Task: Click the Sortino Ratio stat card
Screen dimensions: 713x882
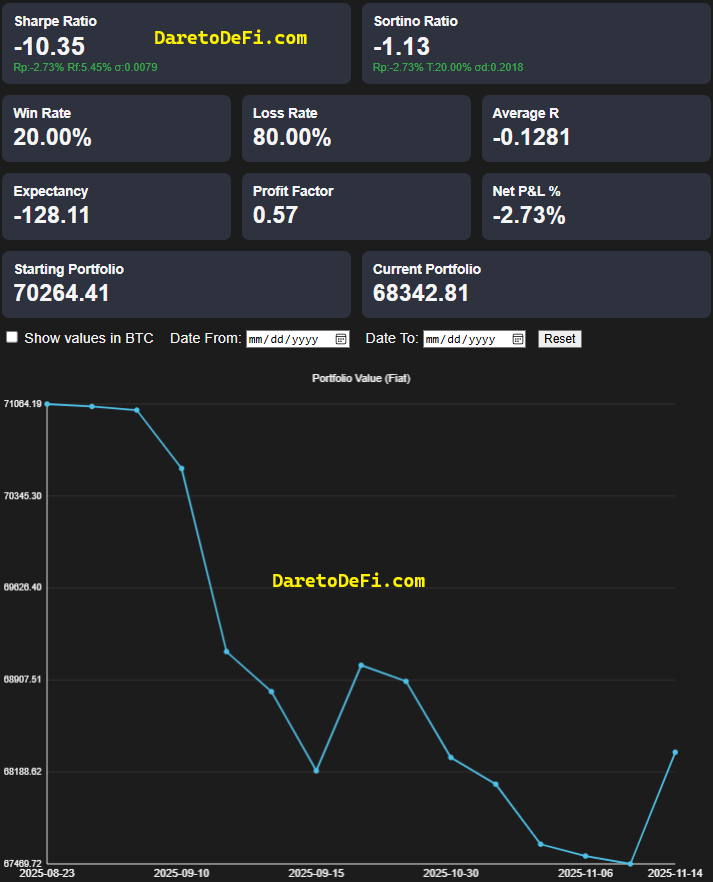Action: coord(536,43)
